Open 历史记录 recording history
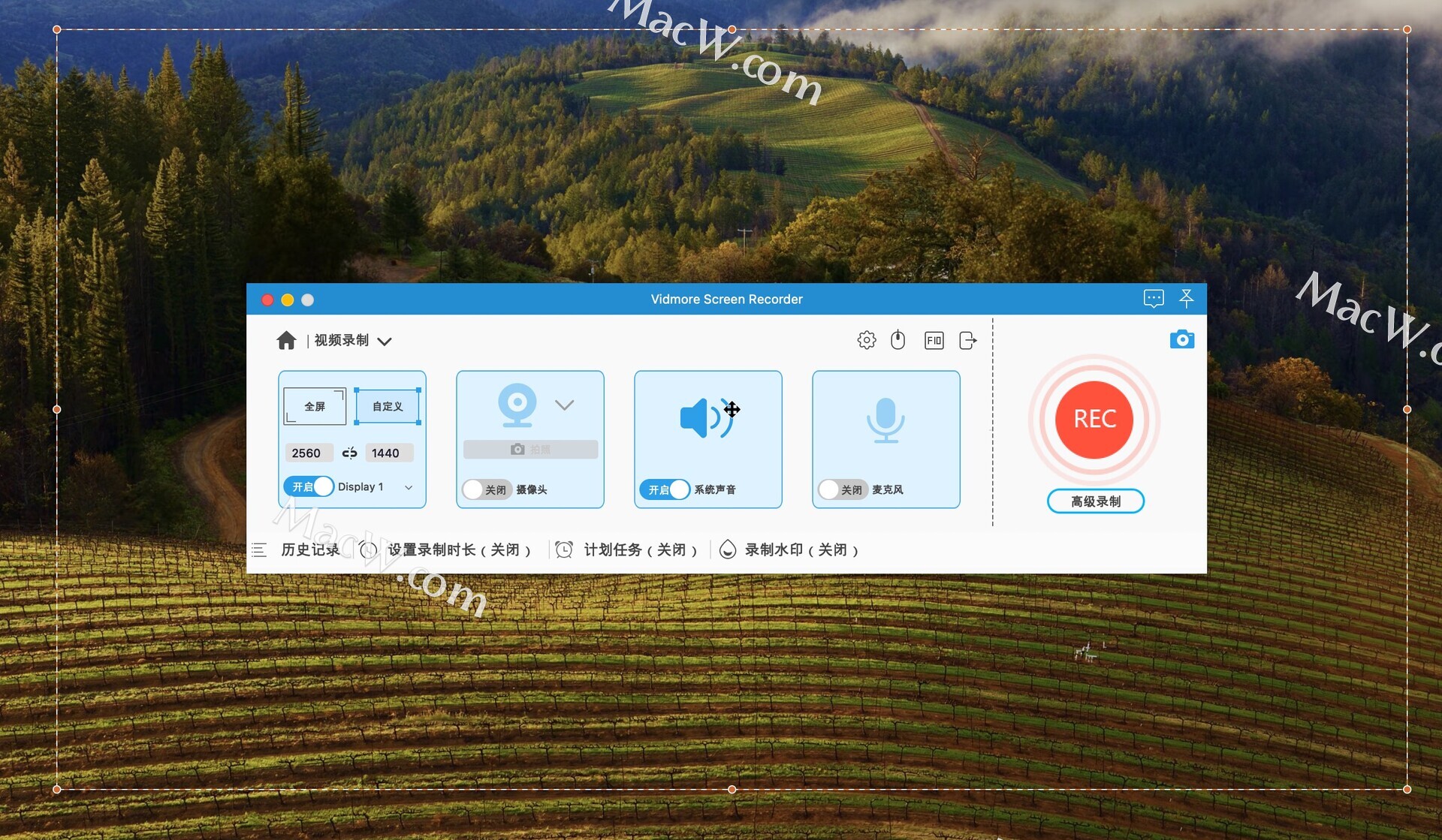1442x840 pixels. [310, 549]
